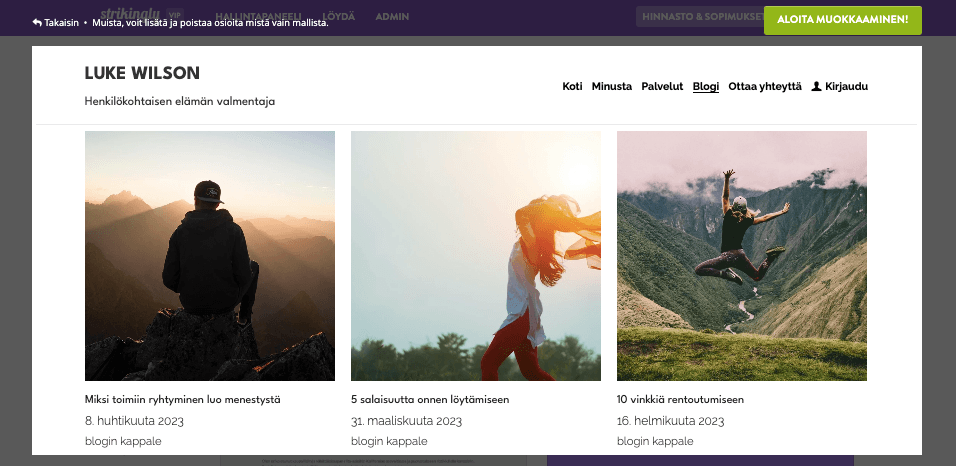Open the Palvelut menu item
The height and width of the screenshot is (466, 956).
click(x=662, y=87)
